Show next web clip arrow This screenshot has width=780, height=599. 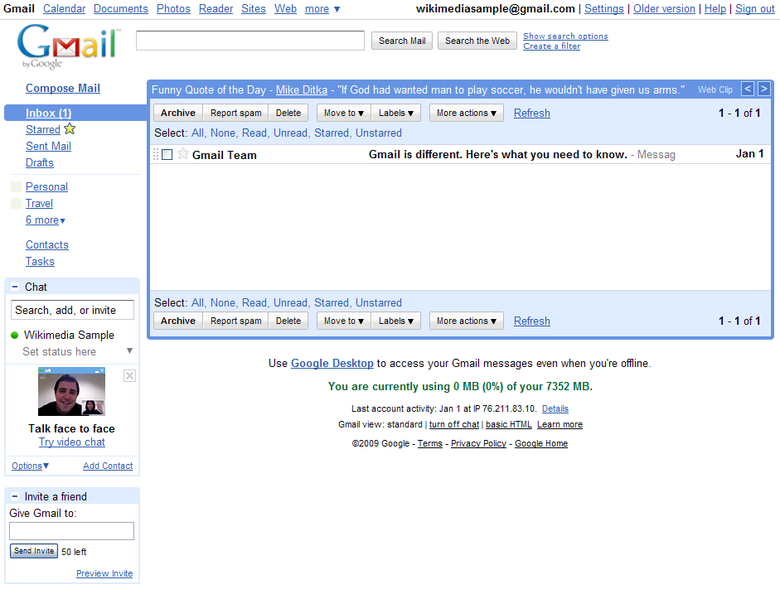764,89
